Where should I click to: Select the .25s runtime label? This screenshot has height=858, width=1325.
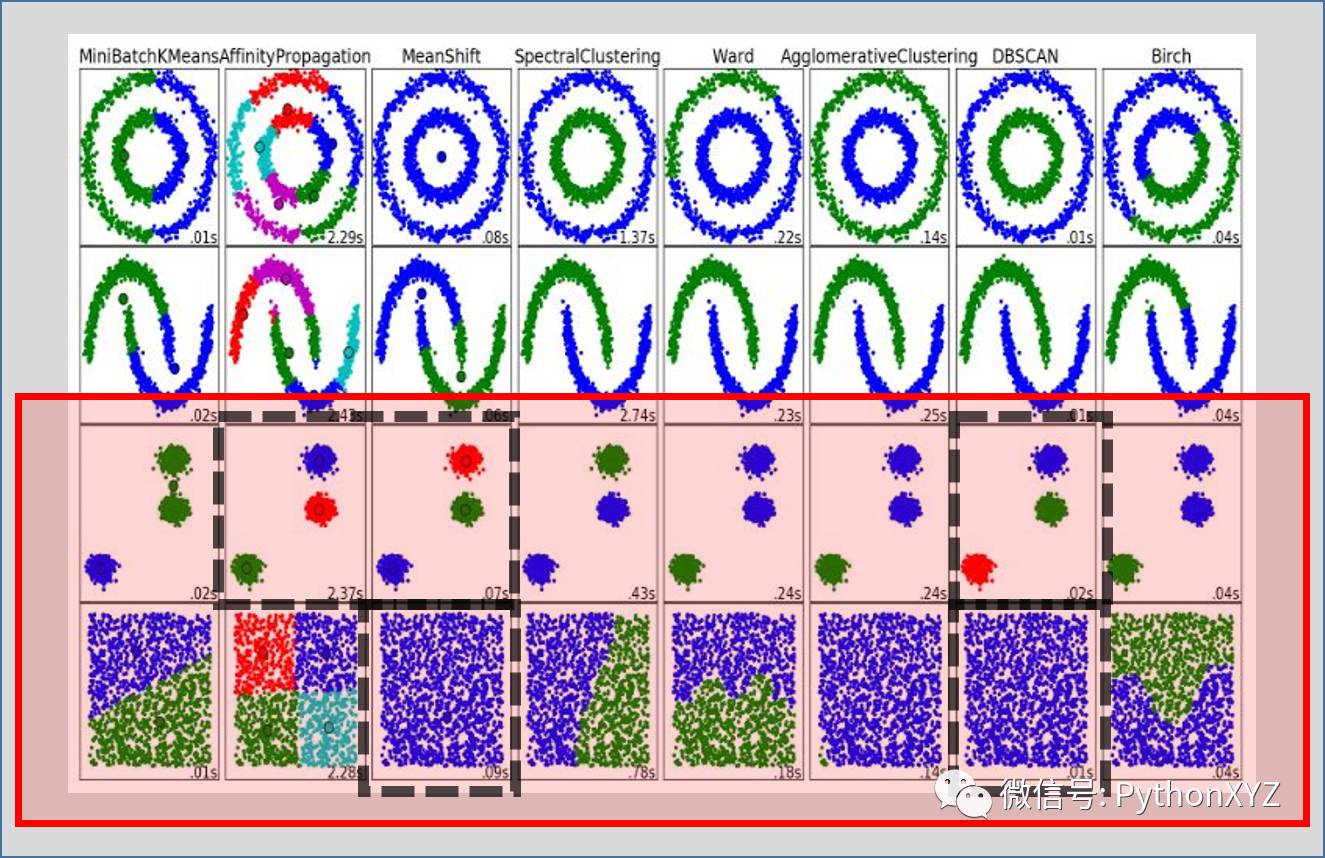click(934, 415)
